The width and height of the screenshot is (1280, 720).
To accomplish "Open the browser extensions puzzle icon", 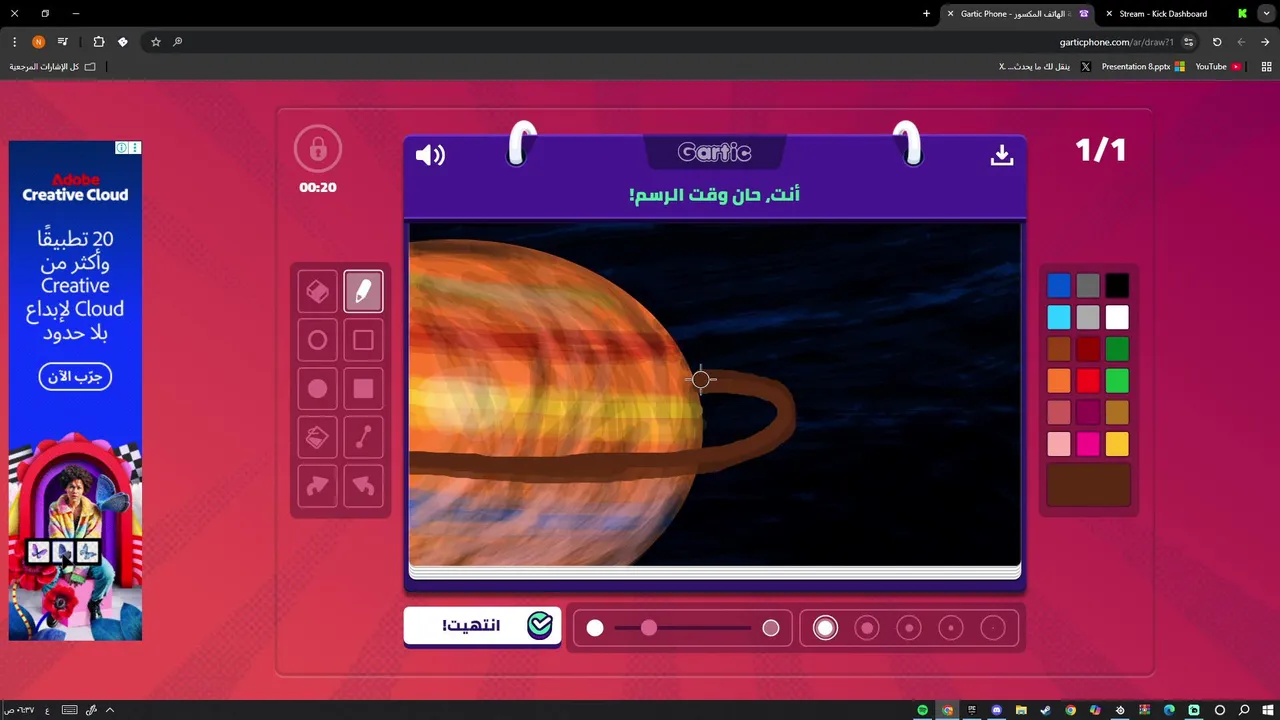I will [98, 42].
